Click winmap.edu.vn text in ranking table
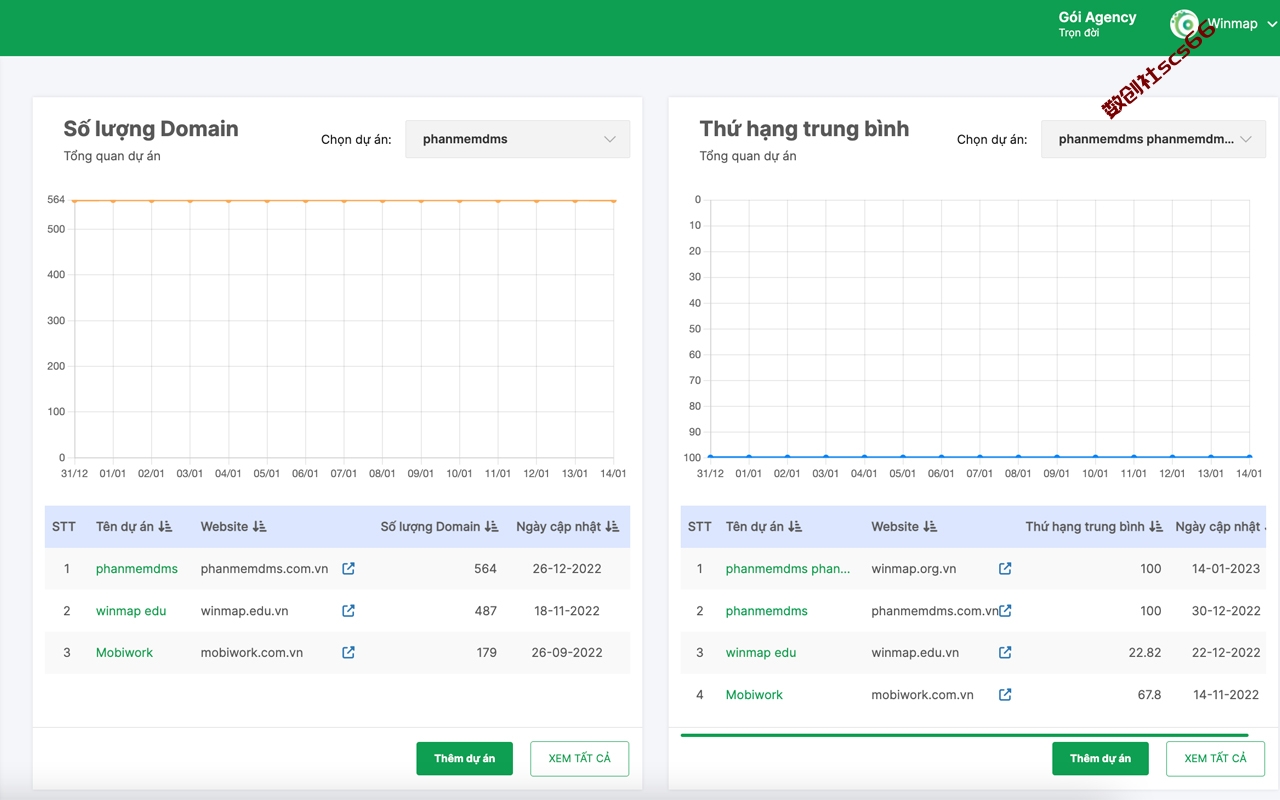1280x800 pixels. pyautogui.click(x=915, y=652)
